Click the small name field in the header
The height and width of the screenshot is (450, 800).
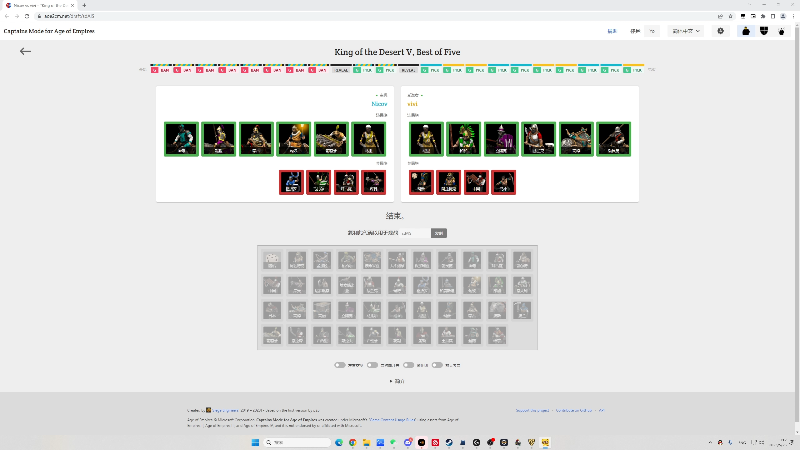coord(652,31)
